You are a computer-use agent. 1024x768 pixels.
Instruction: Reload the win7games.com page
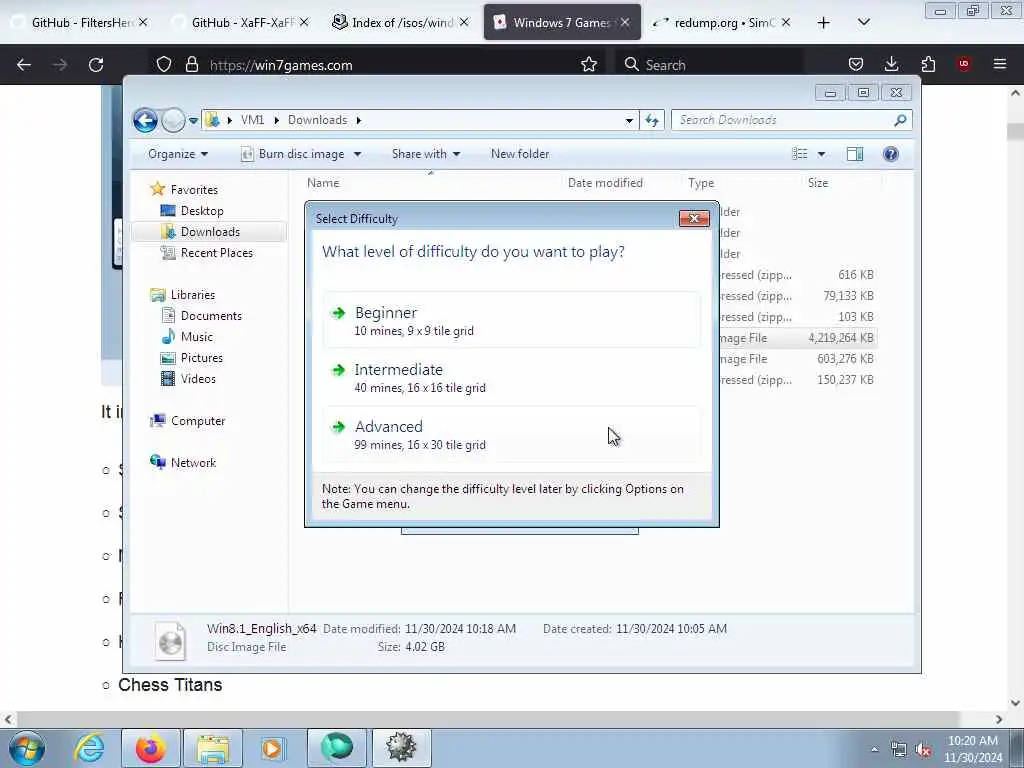(96, 65)
